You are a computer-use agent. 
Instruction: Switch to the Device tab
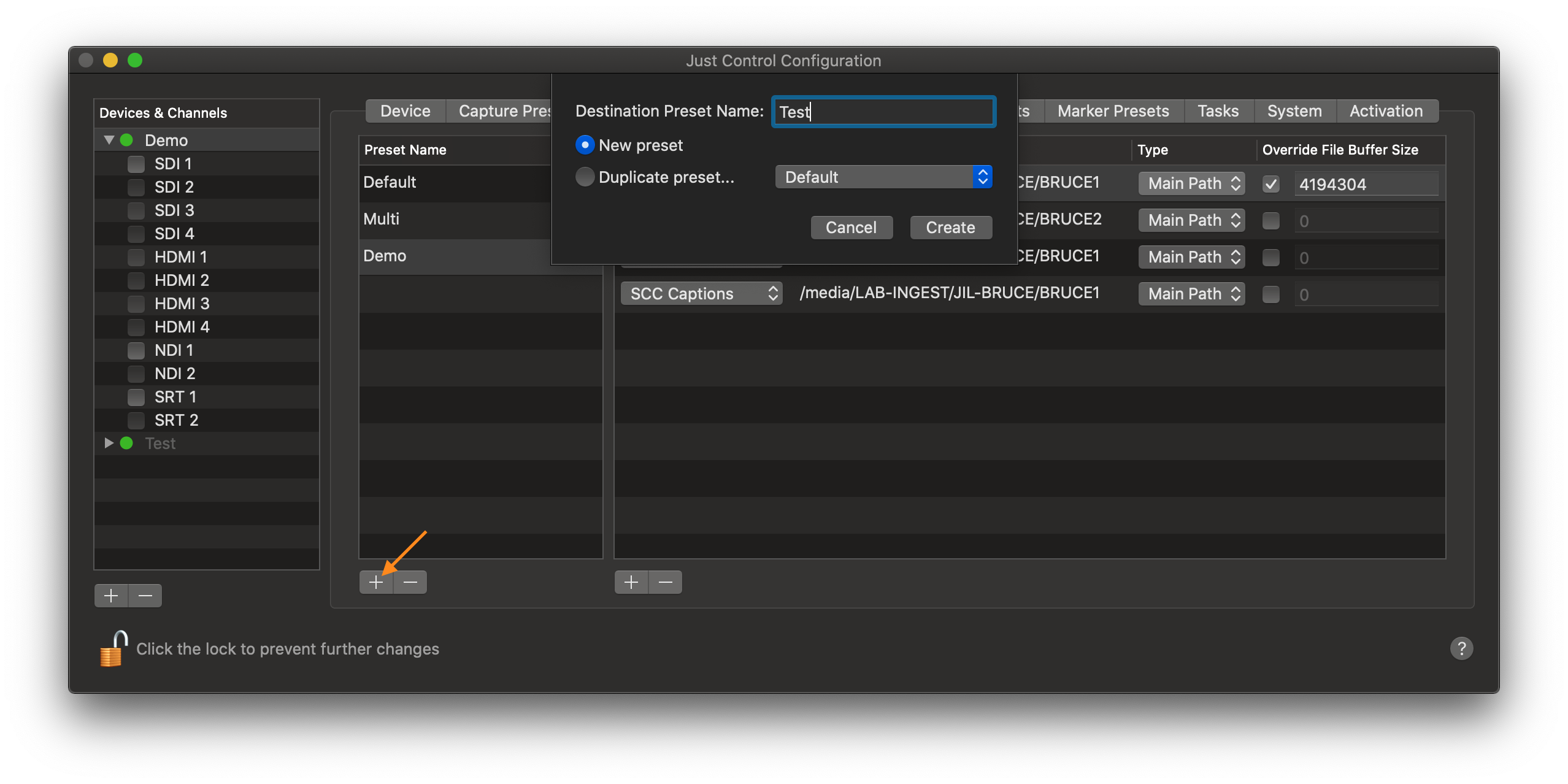click(x=405, y=111)
